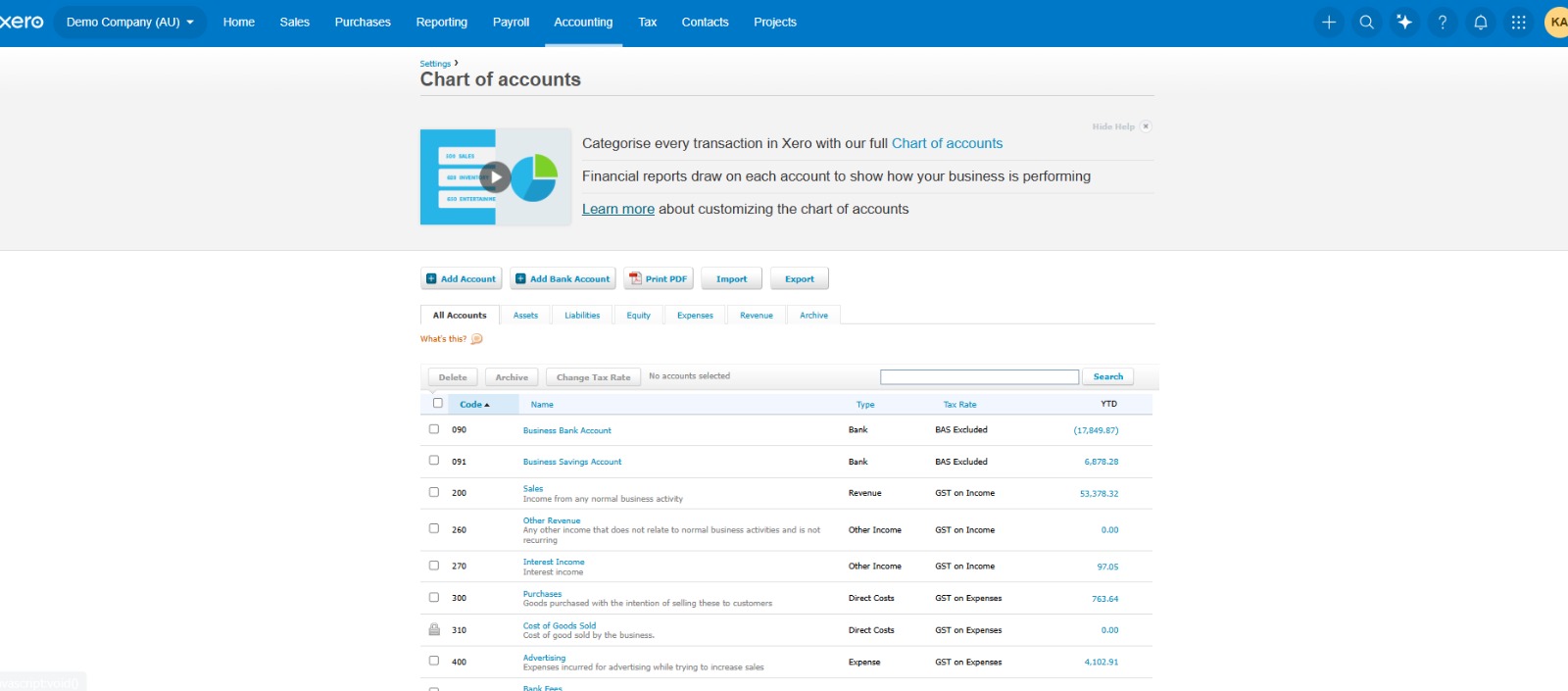Check the Other Revenue 260 checkbox
Viewport: 1568px width, 691px height.
tap(434, 528)
